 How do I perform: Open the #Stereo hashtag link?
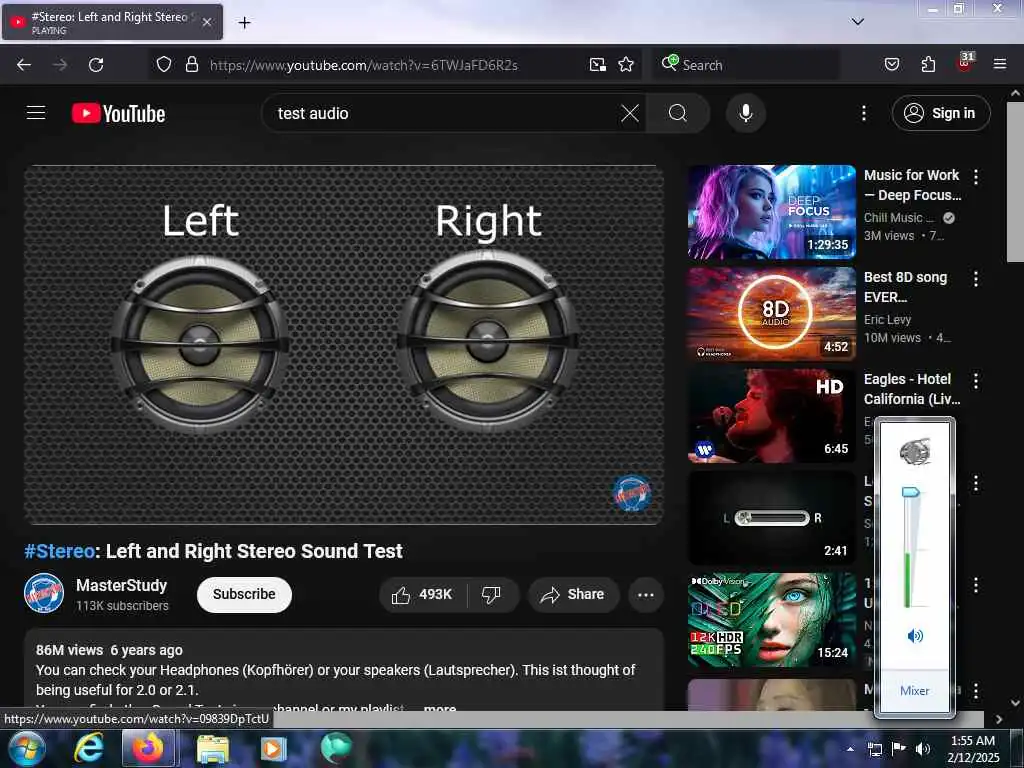pyautogui.click(x=59, y=551)
